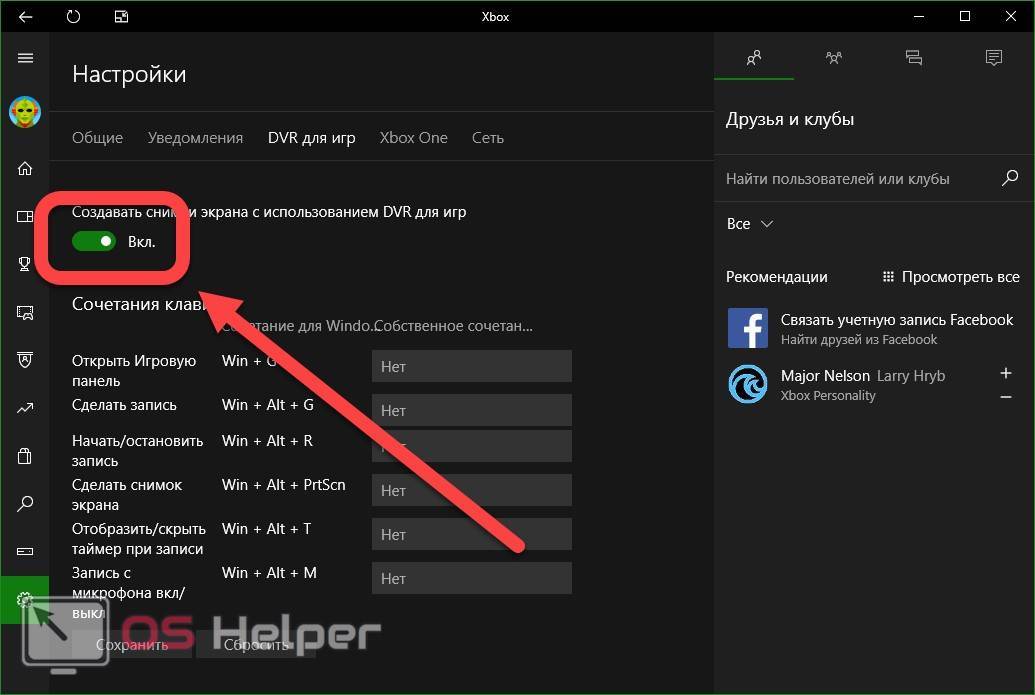The image size is (1035, 695).
Task: Click the "Найти пользователей или клубы" search field
Action: coord(855,179)
